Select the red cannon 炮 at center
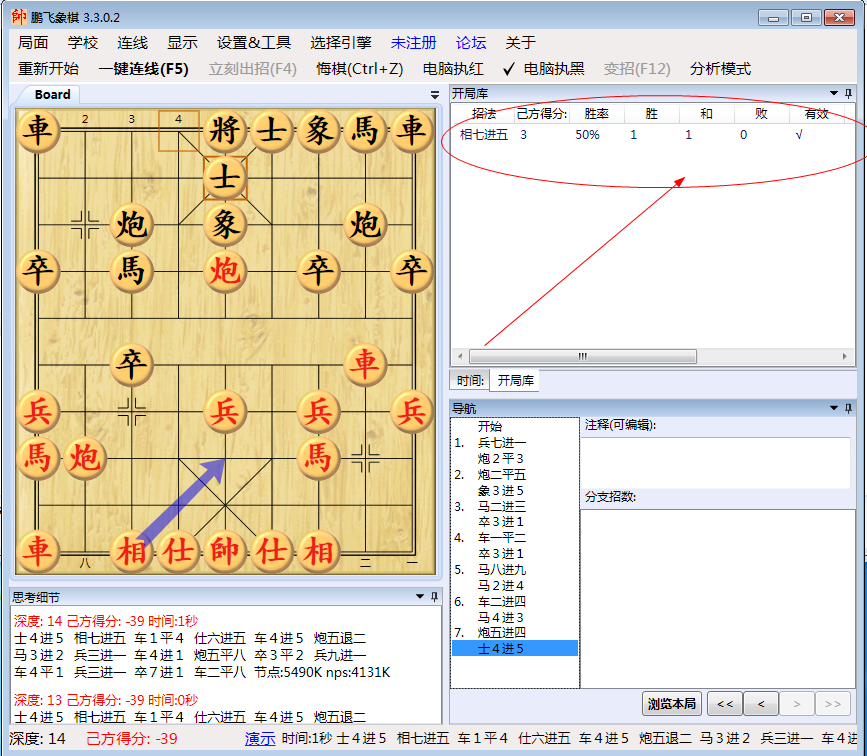 224,271
